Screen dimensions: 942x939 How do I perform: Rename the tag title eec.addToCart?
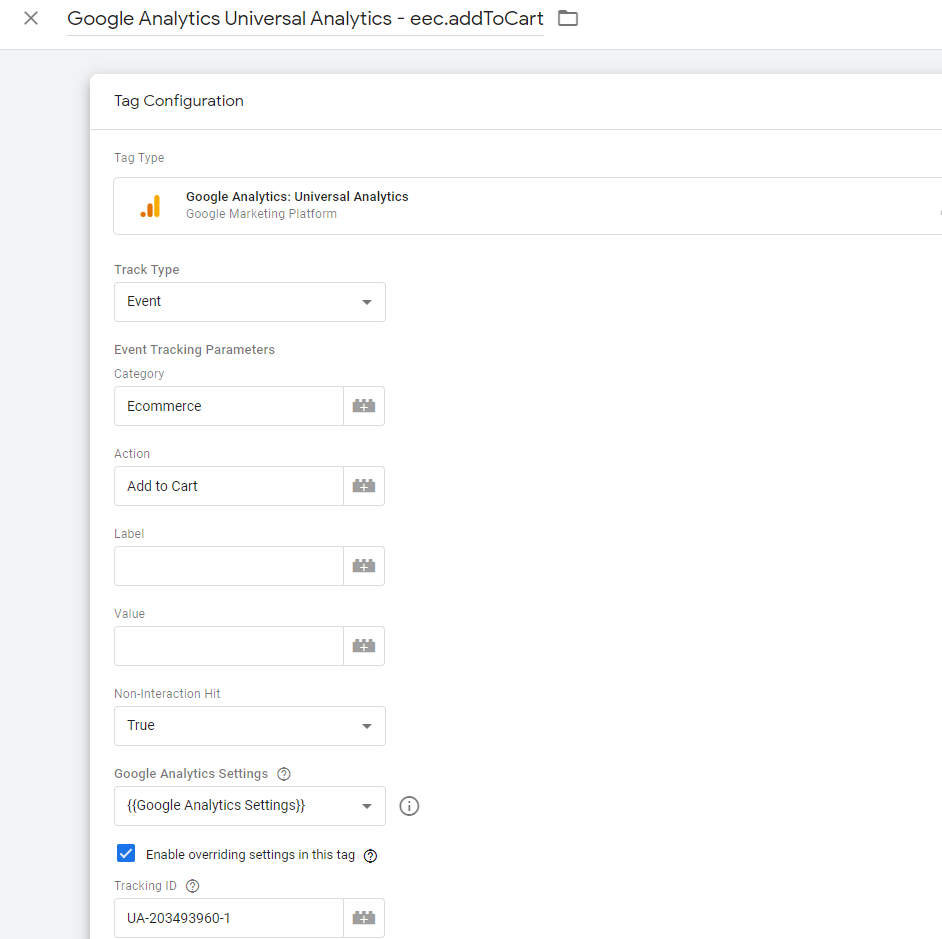click(305, 19)
